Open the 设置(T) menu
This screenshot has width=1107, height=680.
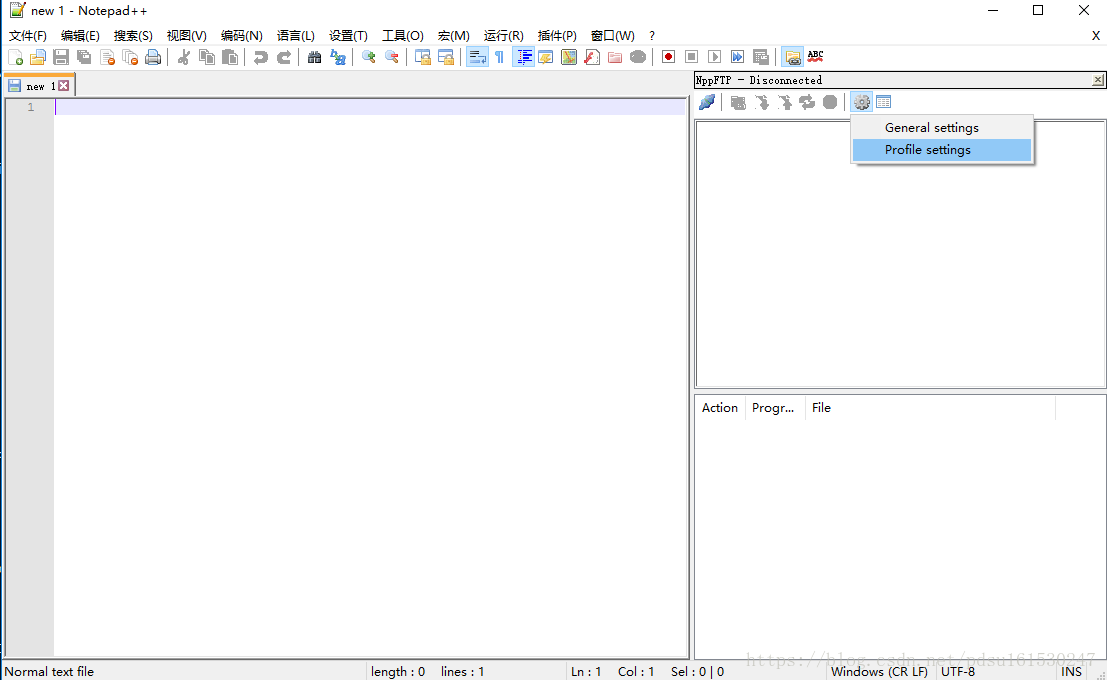click(348, 35)
